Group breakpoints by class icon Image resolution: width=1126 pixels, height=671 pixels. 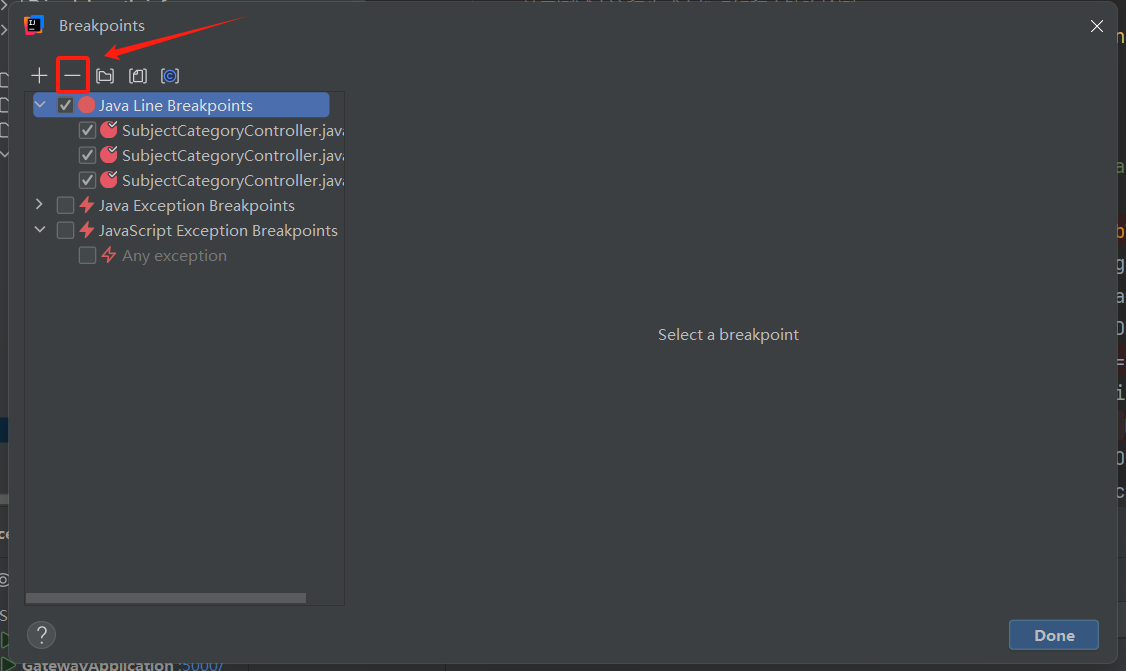170,75
